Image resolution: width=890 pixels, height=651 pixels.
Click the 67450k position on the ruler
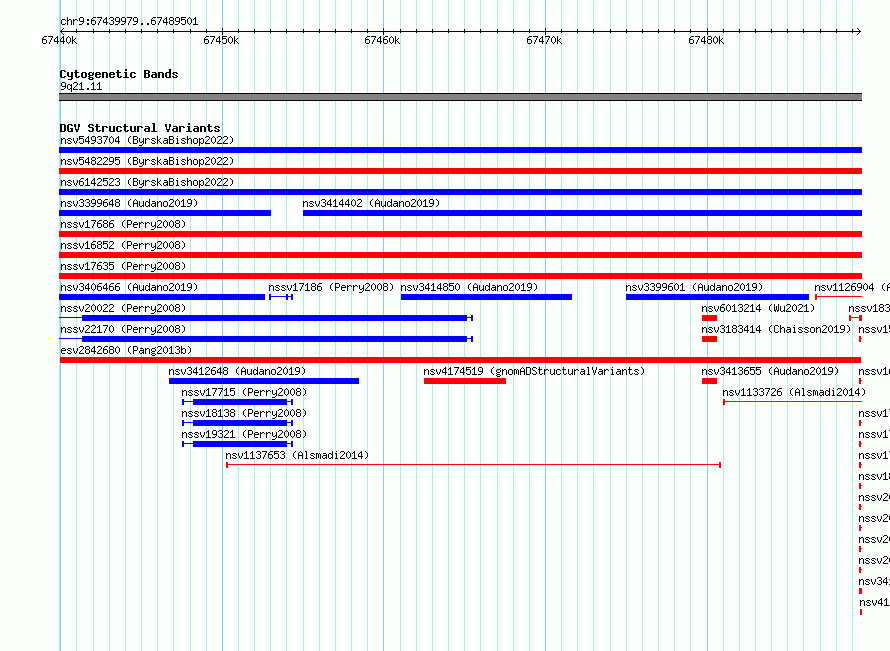pyautogui.click(x=221, y=40)
